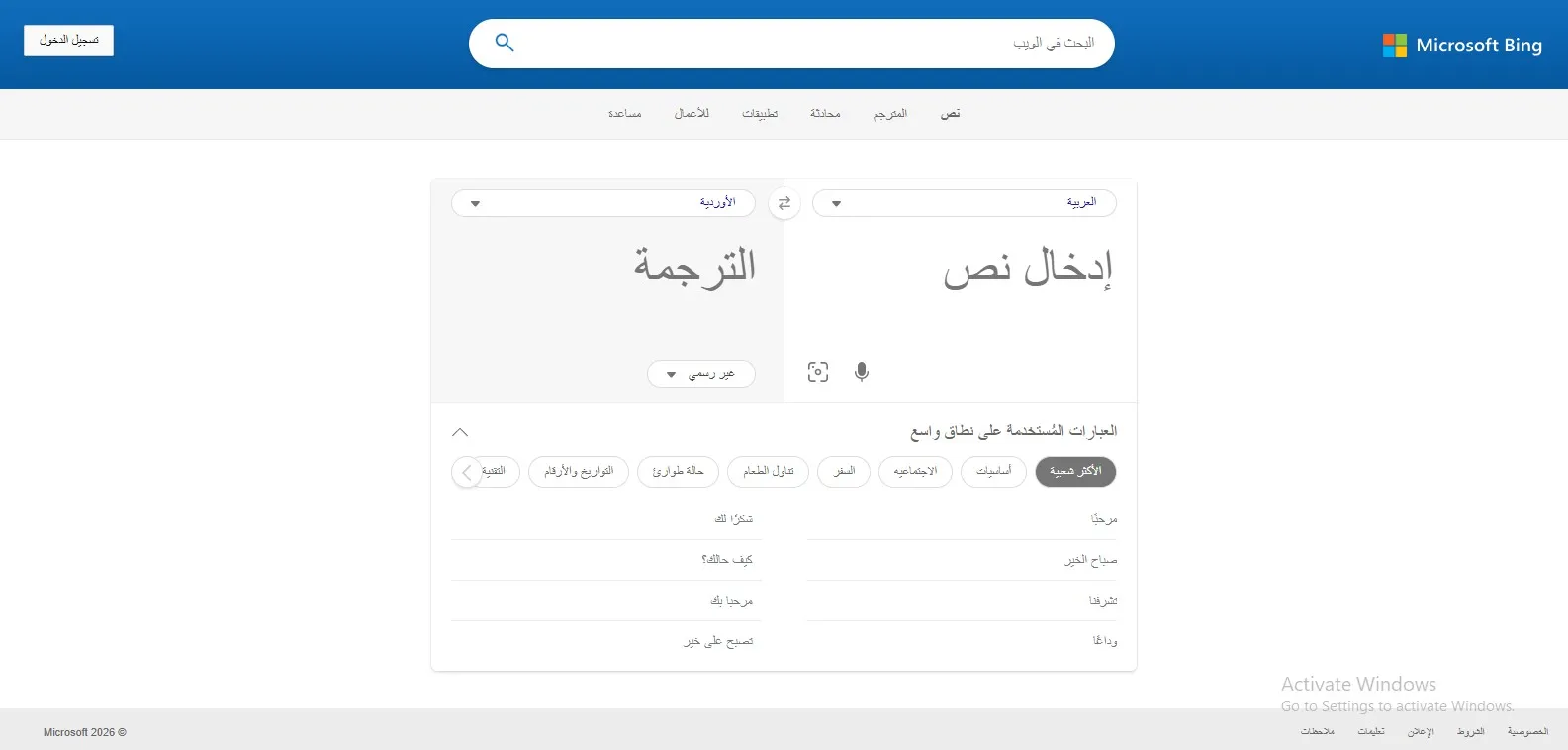Open the تعليمات footer link
The width and height of the screenshot is (1568, 750).
(1371, 732)
